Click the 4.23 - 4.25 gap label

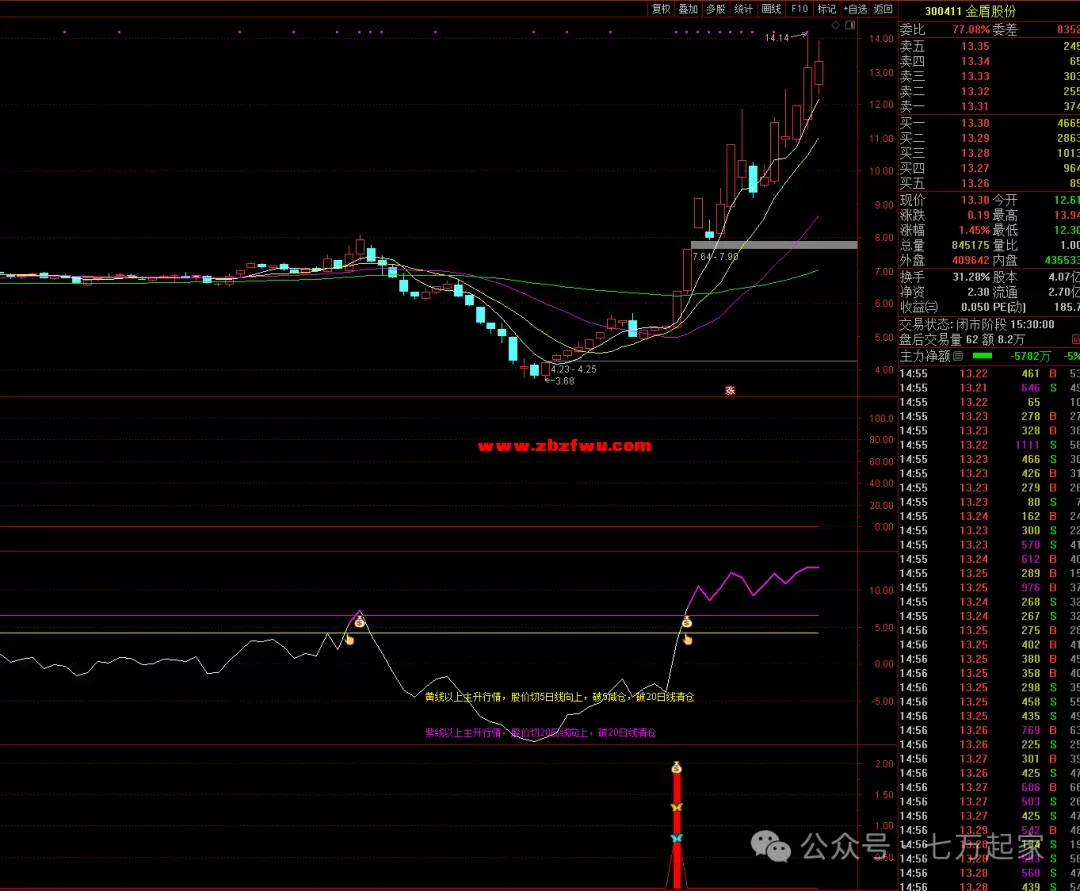[573, 369]
